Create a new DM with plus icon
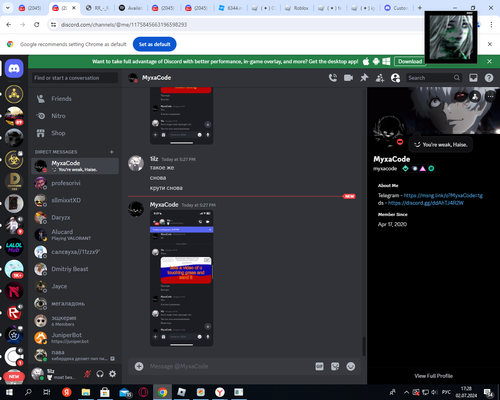This screenshot has width=500, height=400. (x=112, y=152)
